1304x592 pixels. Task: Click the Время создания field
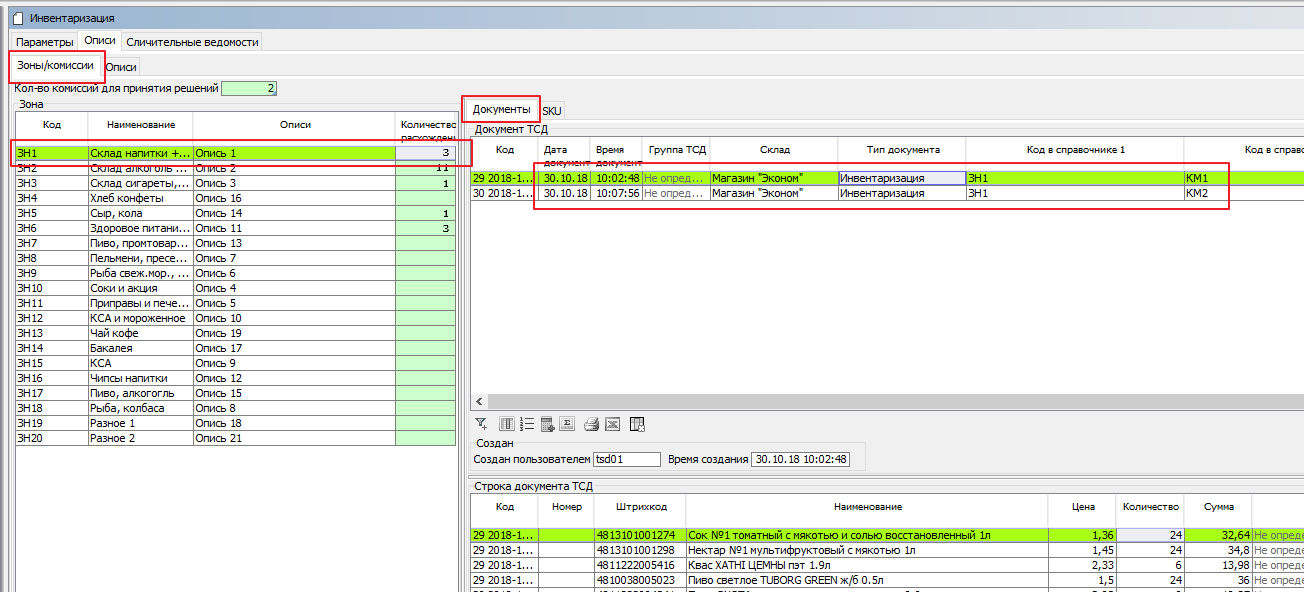801,459
